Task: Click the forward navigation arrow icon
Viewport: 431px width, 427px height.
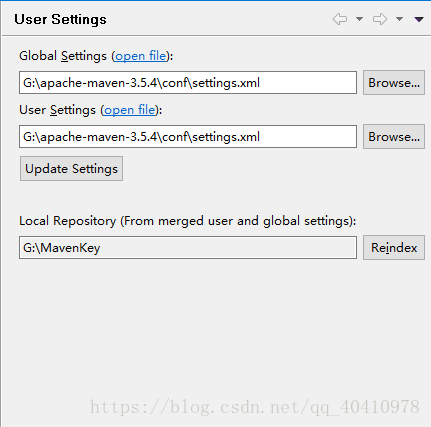Action: pos(380,19)
